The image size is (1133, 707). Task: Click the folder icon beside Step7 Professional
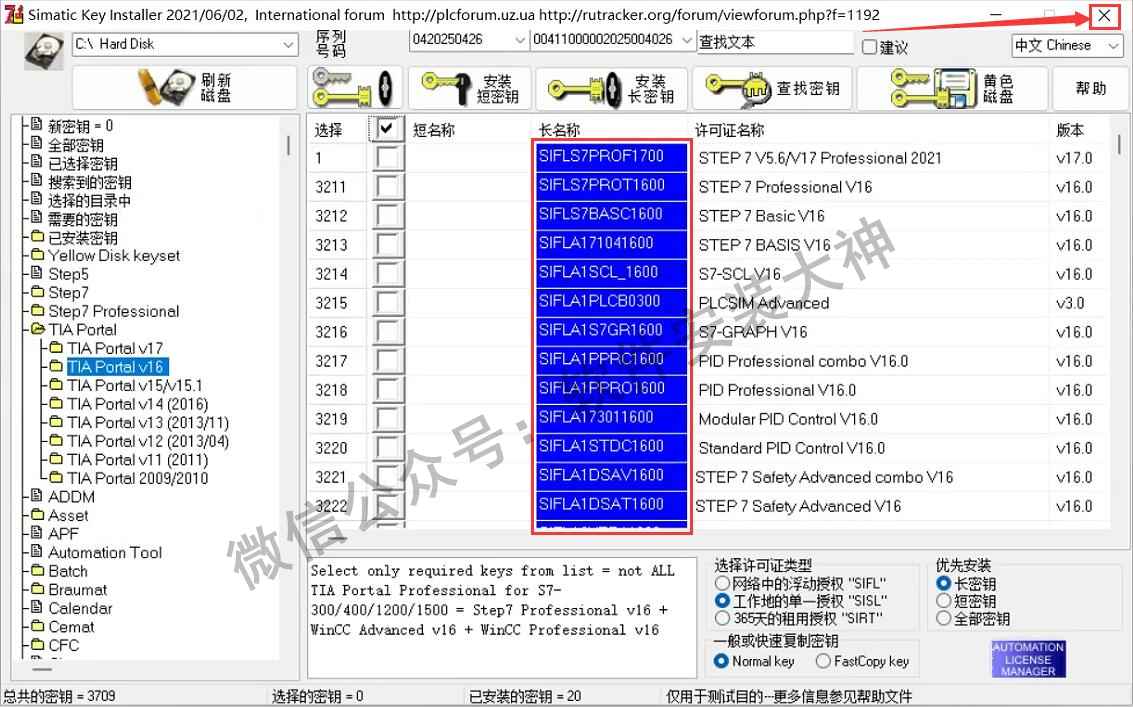pos(38,311)
